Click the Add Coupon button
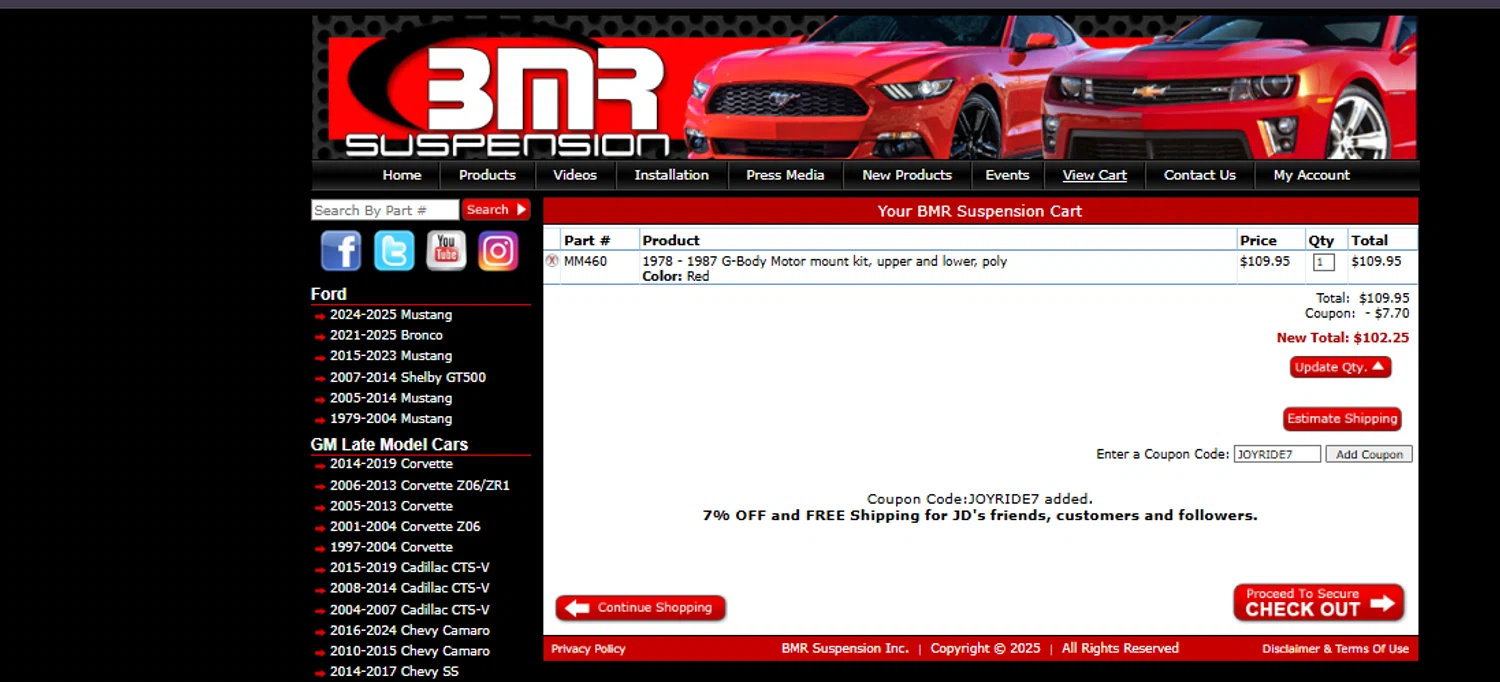Viewport: 1500px width, 682px height. [1369, 454]
